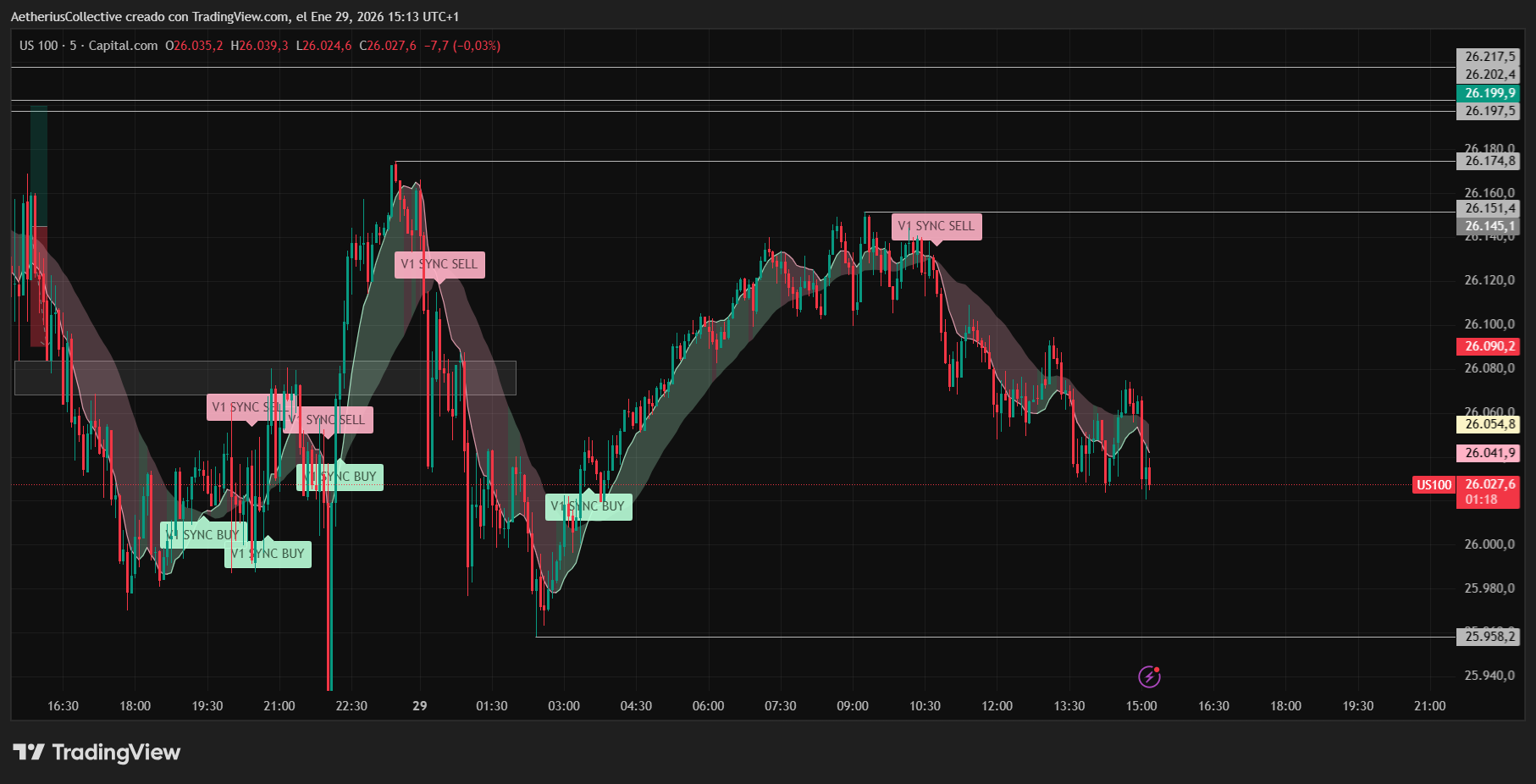
Task: Select the green 26.199,9 price label
Action: (1488, 93)
